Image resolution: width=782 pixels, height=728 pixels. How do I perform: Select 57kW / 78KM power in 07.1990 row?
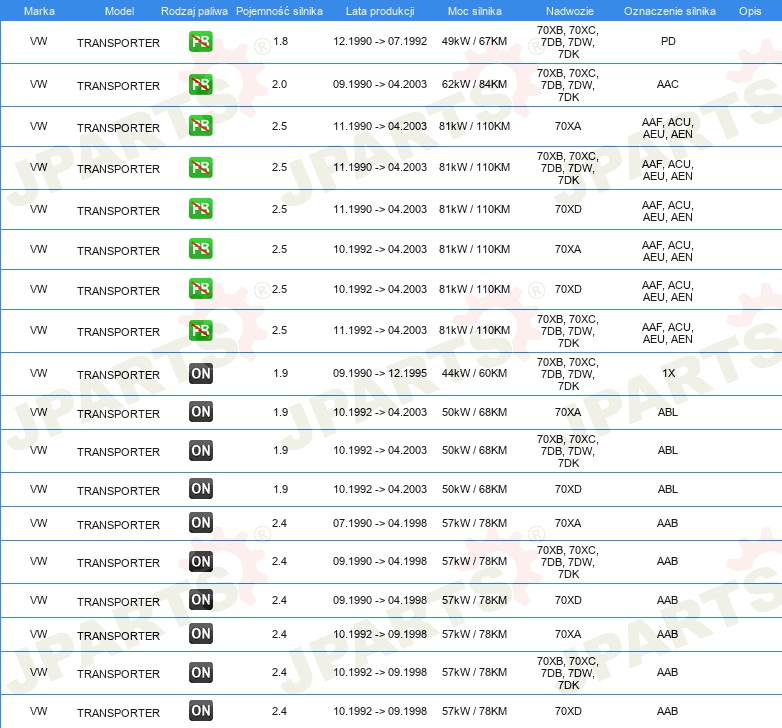474,523
